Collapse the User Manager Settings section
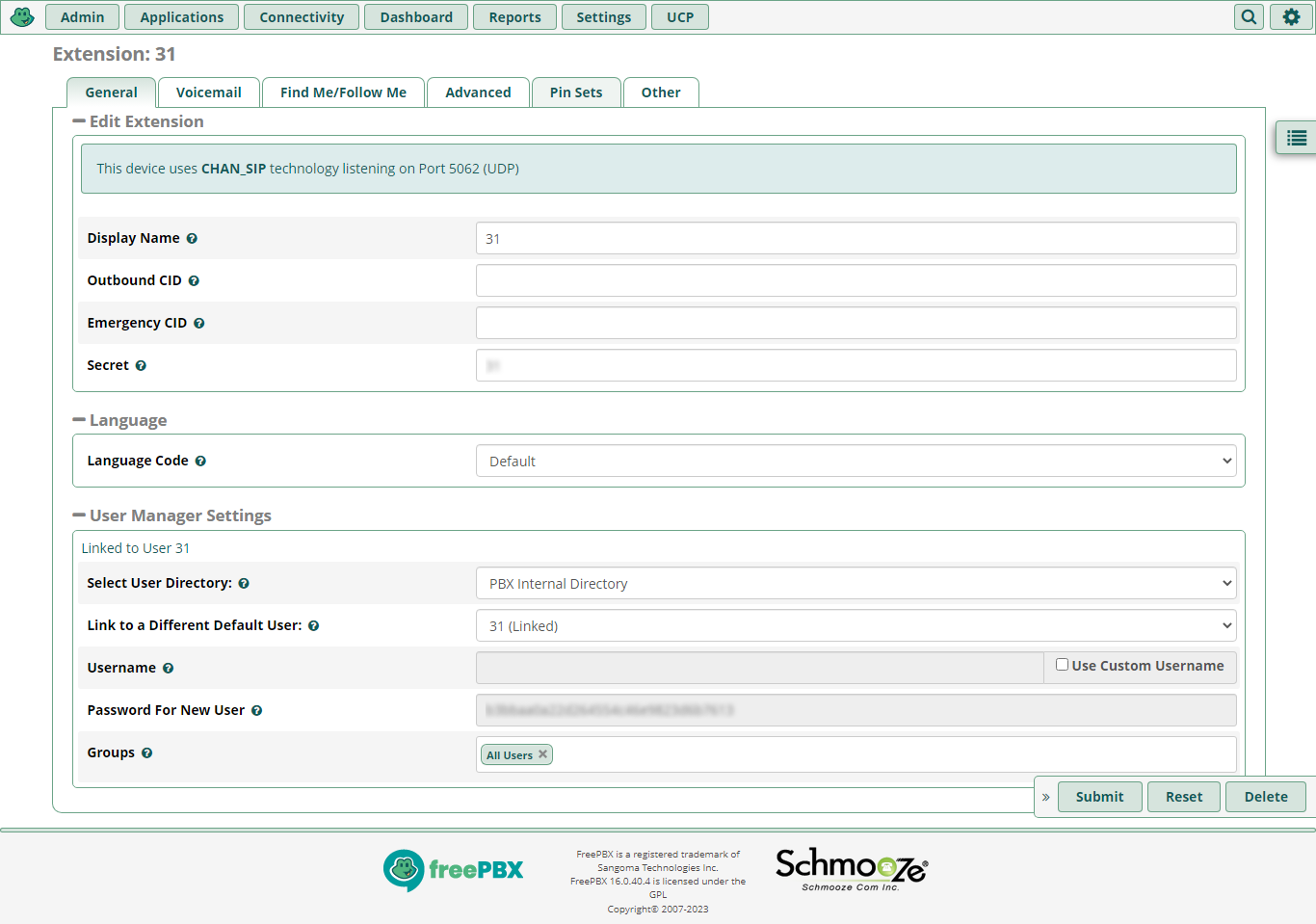 click(79, 515)
